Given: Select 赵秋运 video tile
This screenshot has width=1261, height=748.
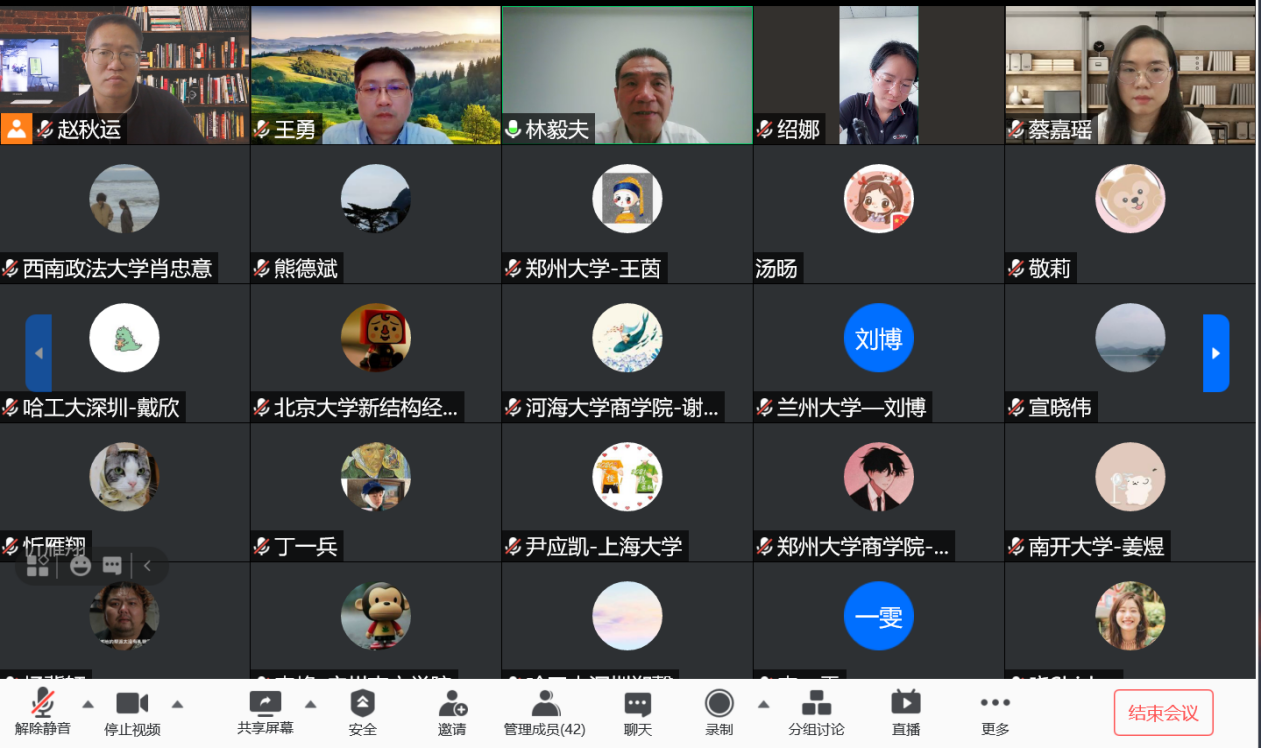Looking at the screenshot, I should [x=124, y=75].
